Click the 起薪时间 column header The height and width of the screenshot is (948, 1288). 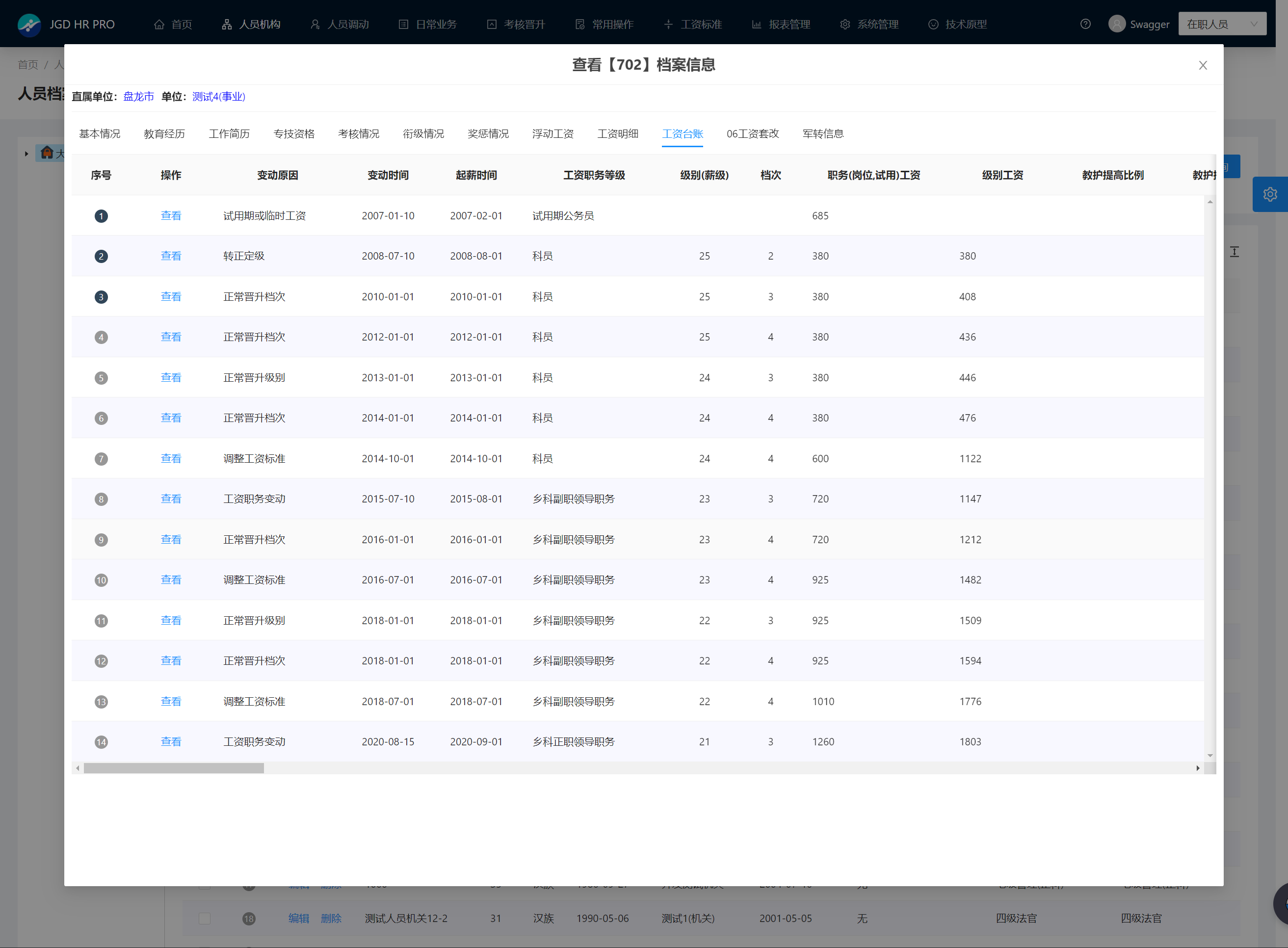click(x=476, y=175)
